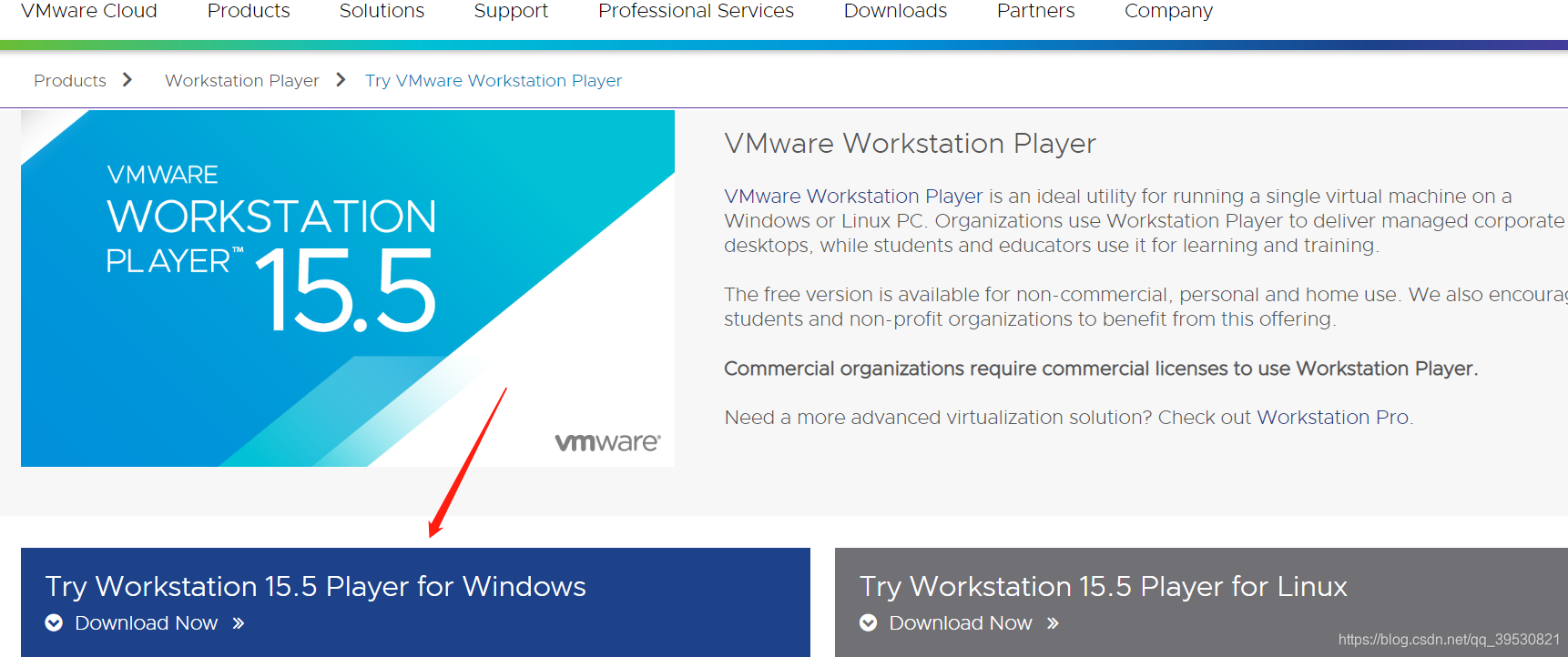The height and width of the screenshot is (657, 1568).
Task: Click download circle icon in Linux panel
Action: tap(869, 622)
